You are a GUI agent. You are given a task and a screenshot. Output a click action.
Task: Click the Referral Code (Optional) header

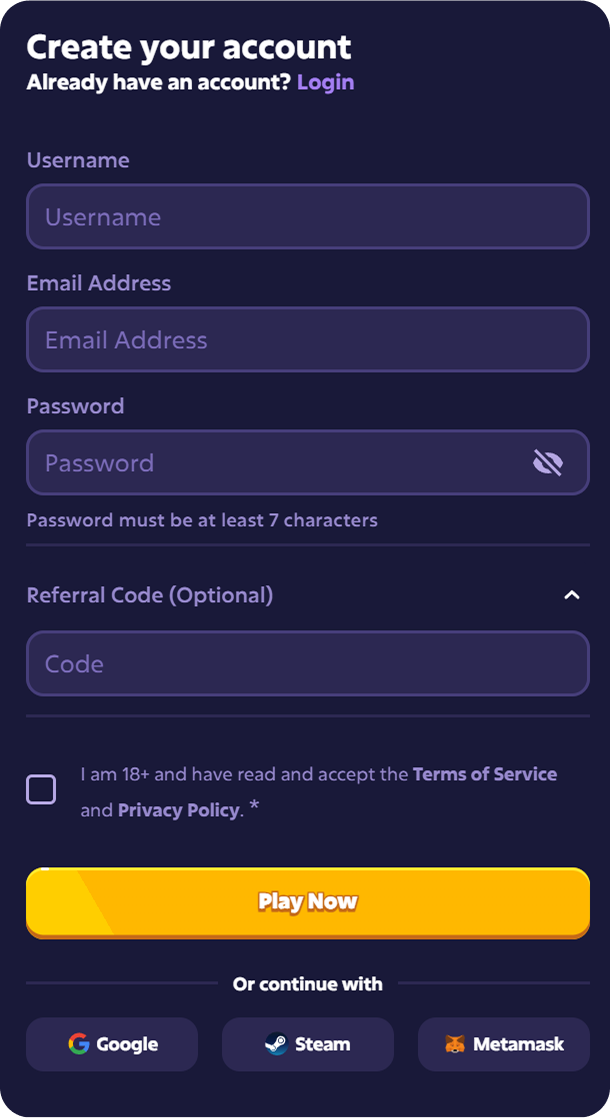point(150,595)
